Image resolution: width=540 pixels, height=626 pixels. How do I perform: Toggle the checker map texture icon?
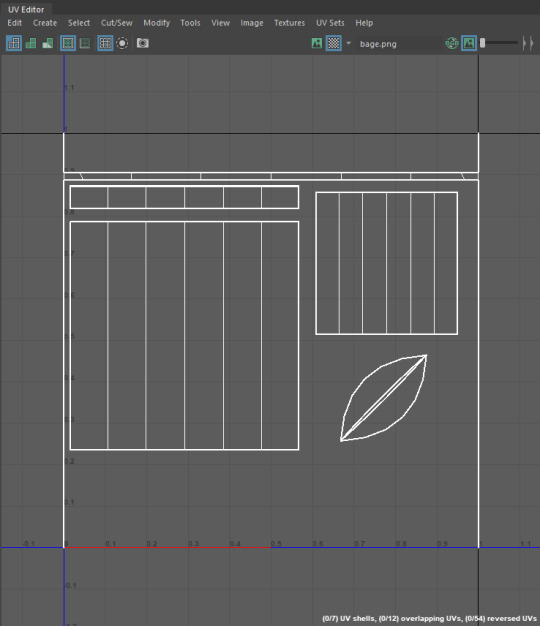pyautogui.click(x=334, y=43)
